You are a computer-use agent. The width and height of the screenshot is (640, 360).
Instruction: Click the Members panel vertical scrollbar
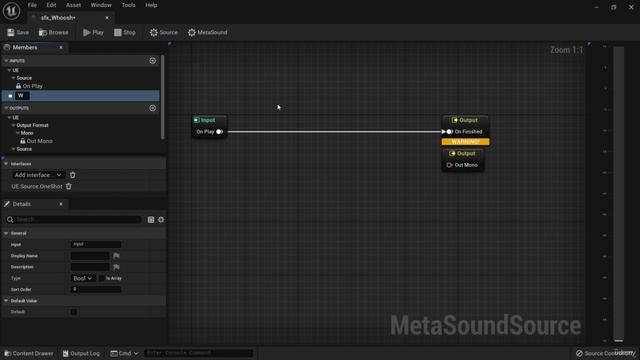(x=162, y=97)
